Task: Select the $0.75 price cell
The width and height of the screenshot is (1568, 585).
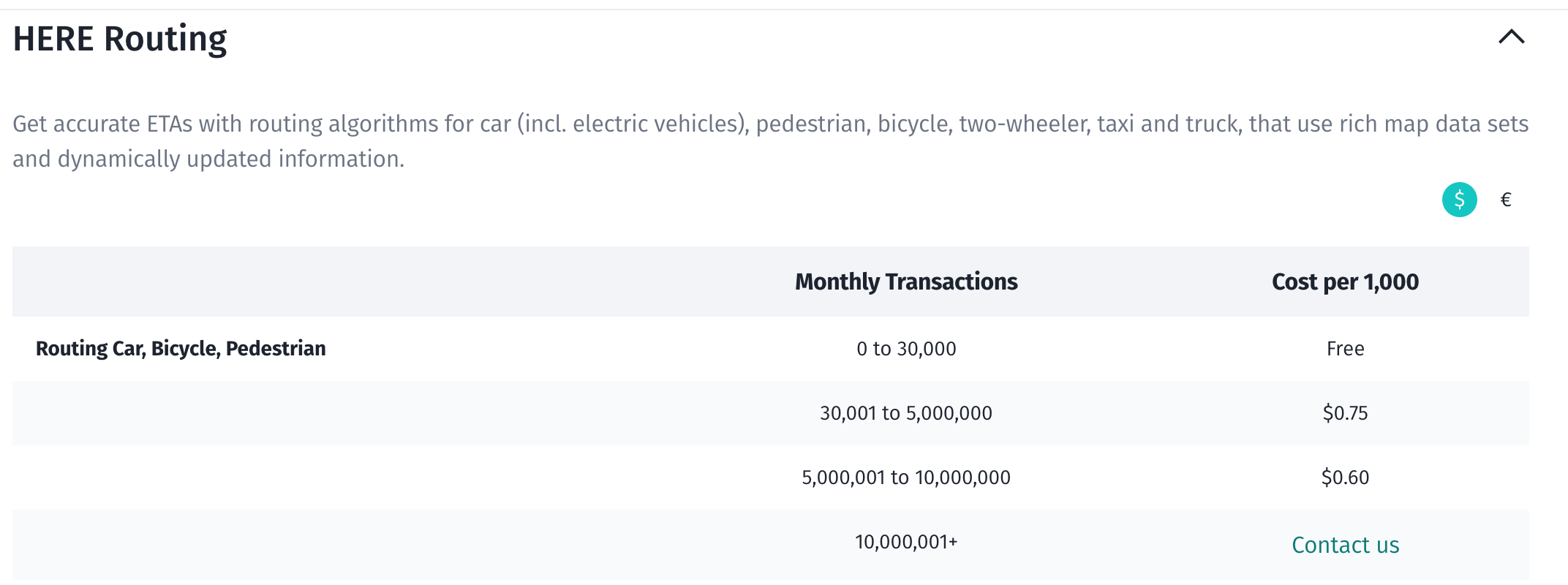Action: coord(1345,413)
